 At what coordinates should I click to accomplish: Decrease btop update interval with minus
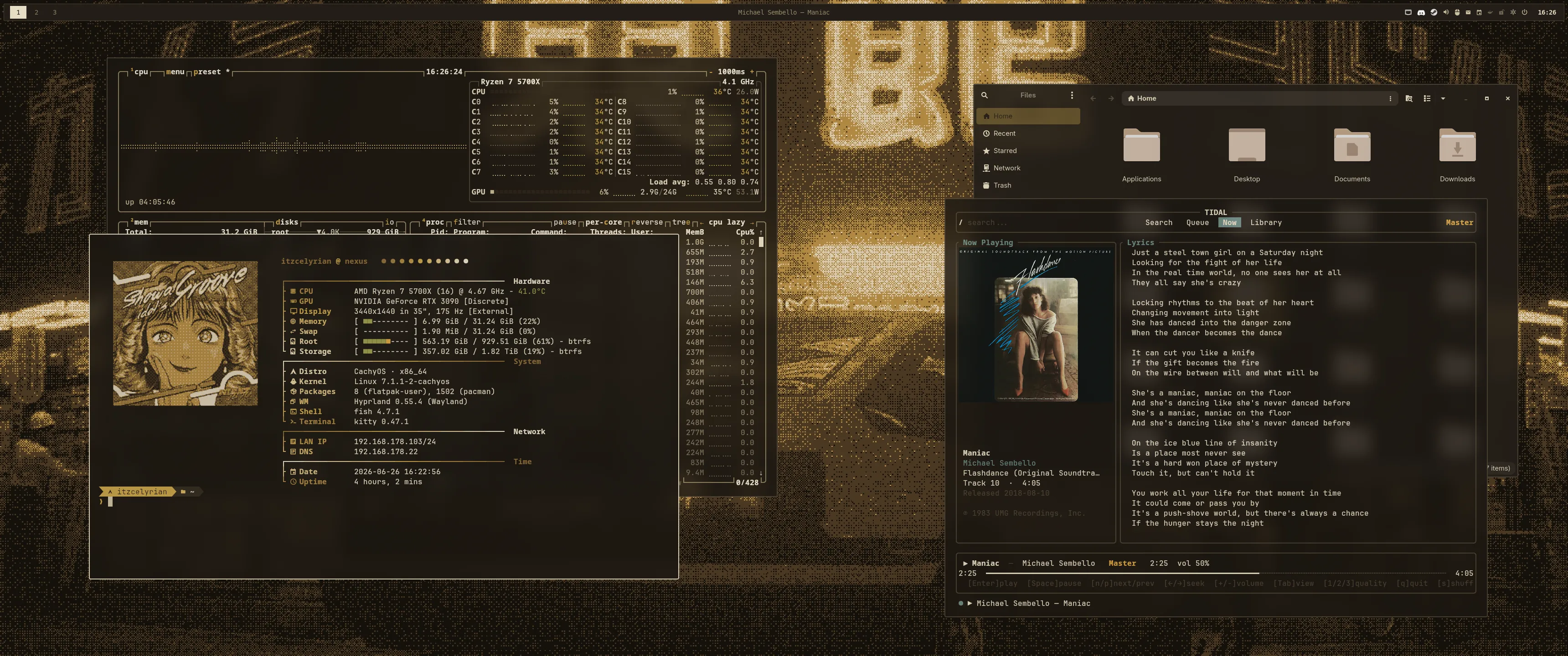point(710,72)
